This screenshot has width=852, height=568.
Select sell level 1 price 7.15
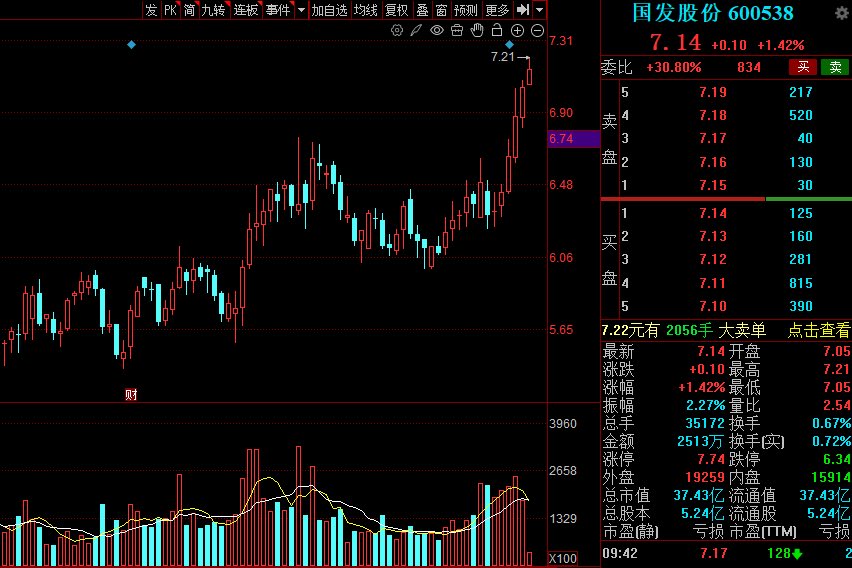(712, 185)
